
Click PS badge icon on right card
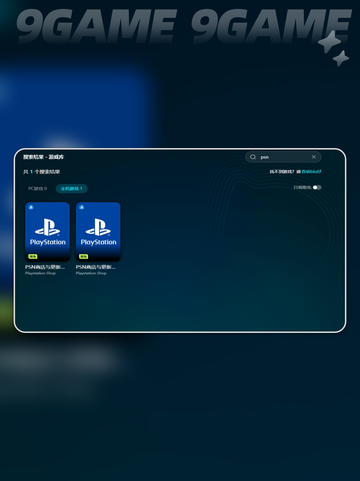click(x=82, y=207)
